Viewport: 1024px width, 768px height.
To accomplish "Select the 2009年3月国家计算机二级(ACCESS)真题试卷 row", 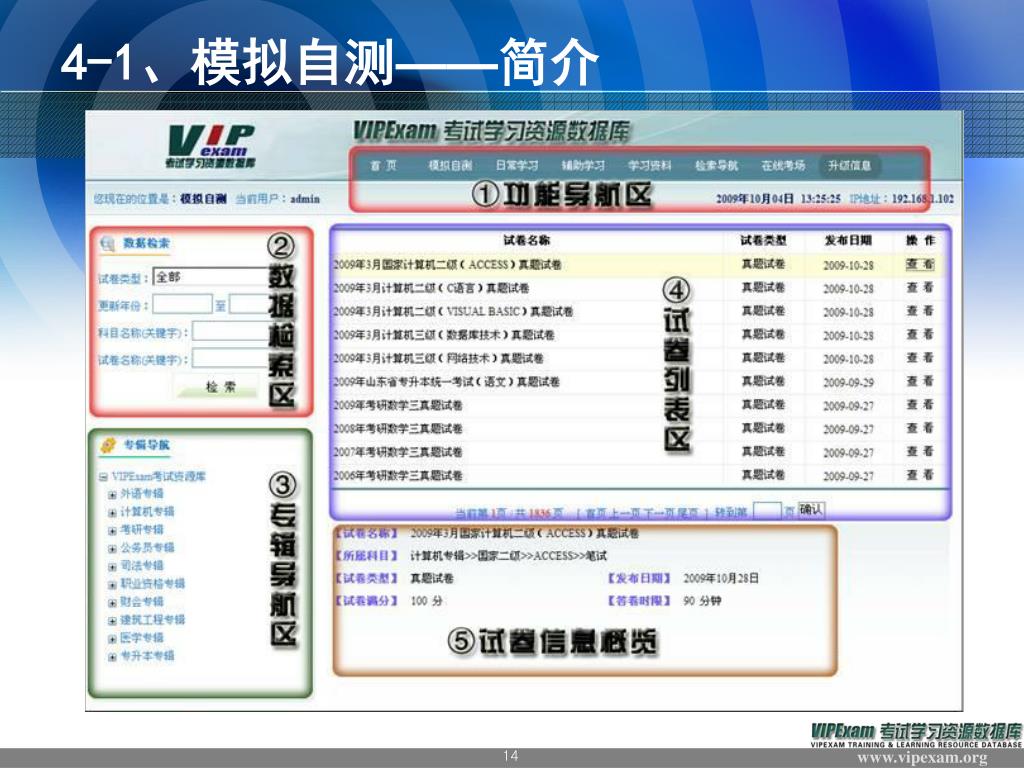I will 639,264.
